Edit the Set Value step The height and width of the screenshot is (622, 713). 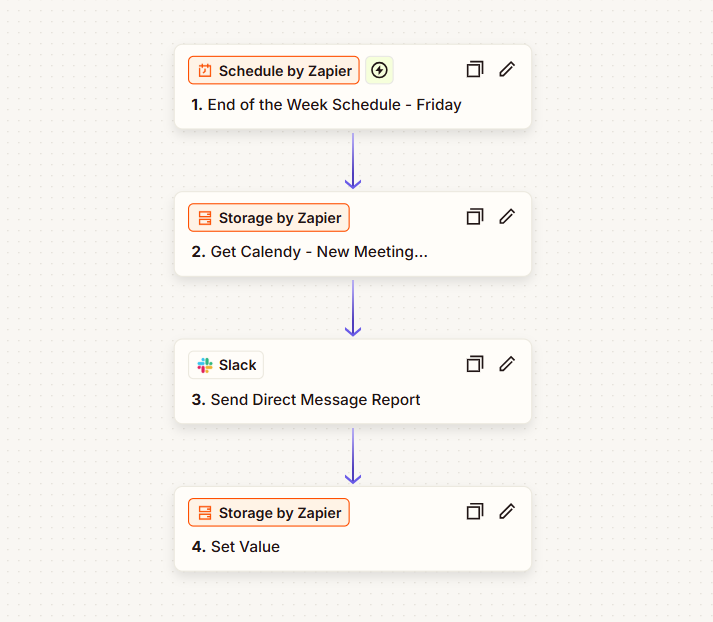coord(507,512)
